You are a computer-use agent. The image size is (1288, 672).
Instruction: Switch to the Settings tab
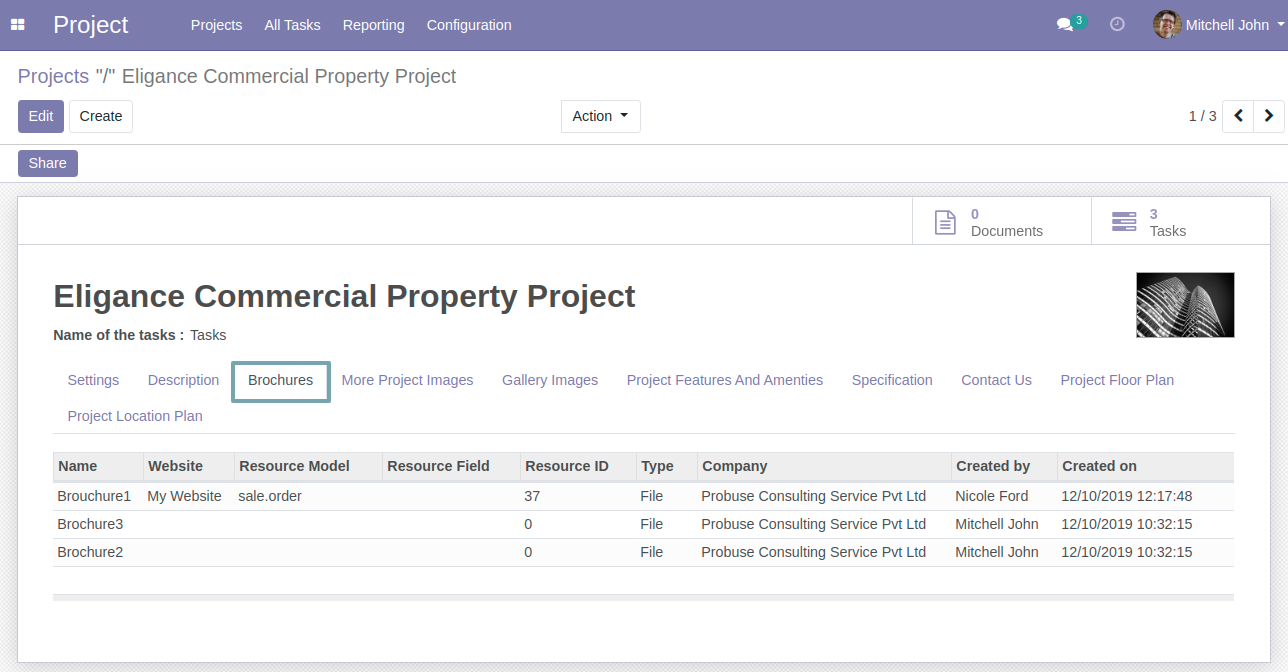point(93,380)
